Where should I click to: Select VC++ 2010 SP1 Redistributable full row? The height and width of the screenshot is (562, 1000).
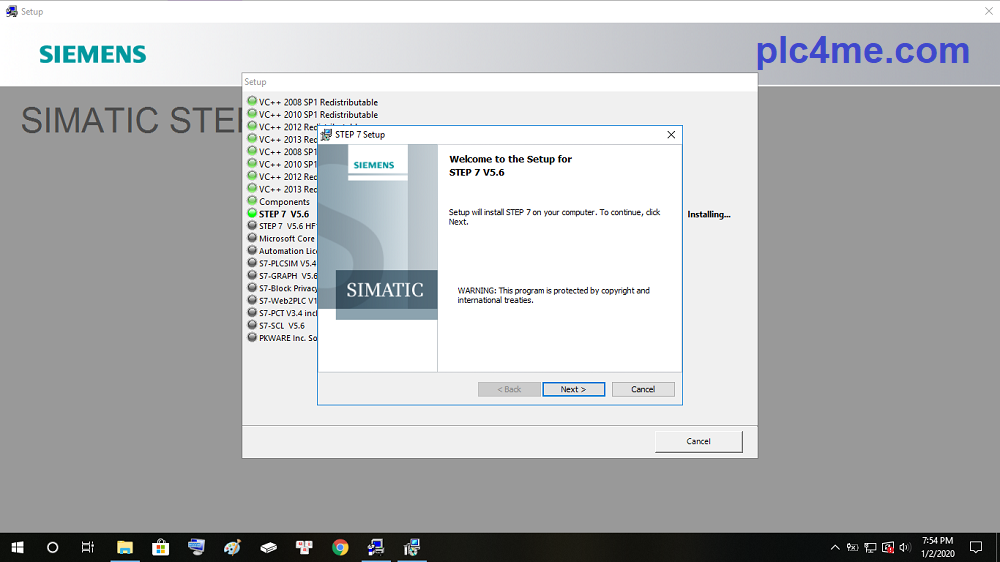[x=312, y=115]
